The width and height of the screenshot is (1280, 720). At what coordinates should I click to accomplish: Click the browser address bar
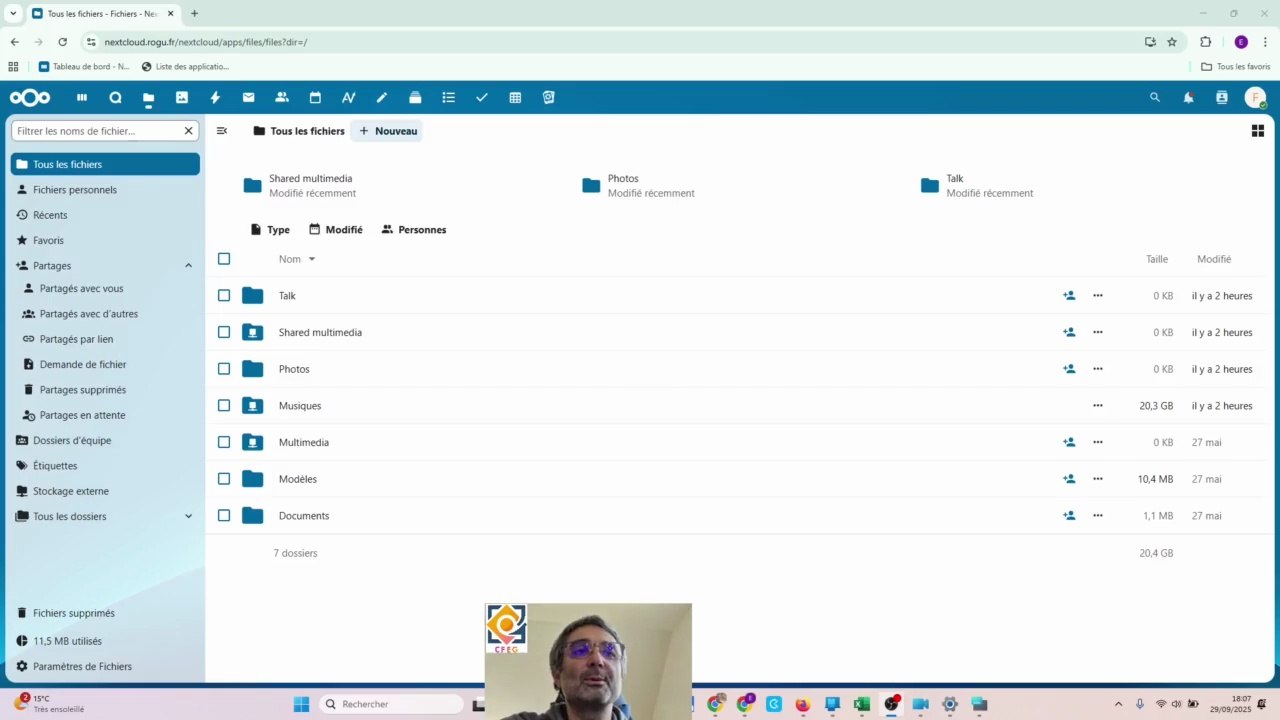click(620, 42)
